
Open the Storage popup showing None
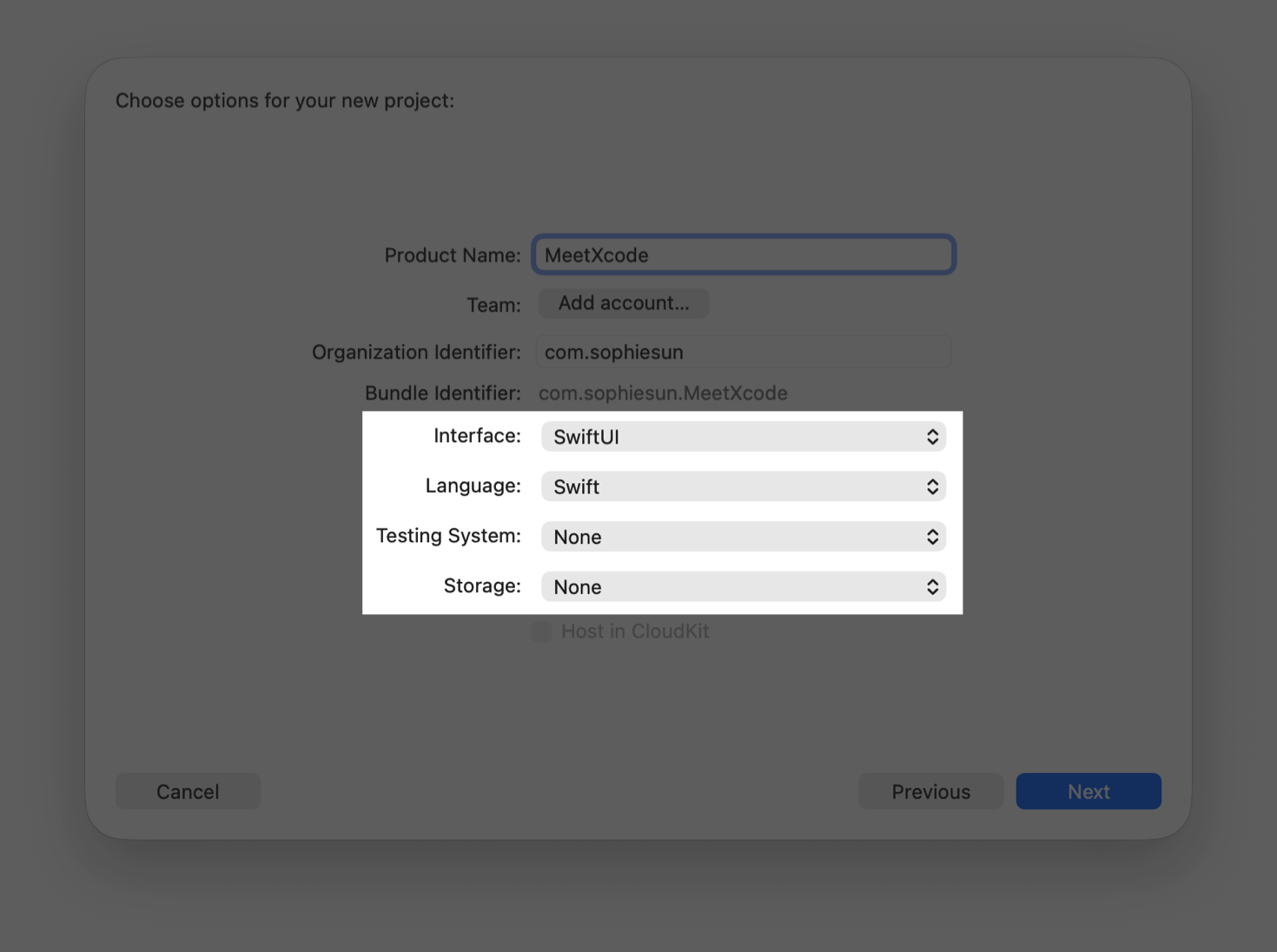coord(743,586)
